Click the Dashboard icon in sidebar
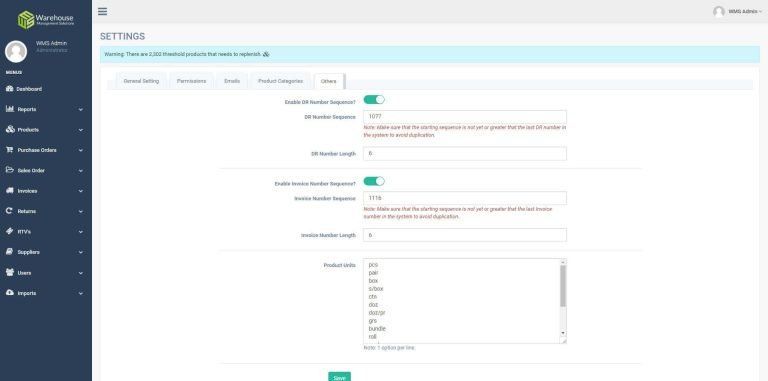Image resolution: width=768 pixels, height=381 pixels. (x=9, y=89)
